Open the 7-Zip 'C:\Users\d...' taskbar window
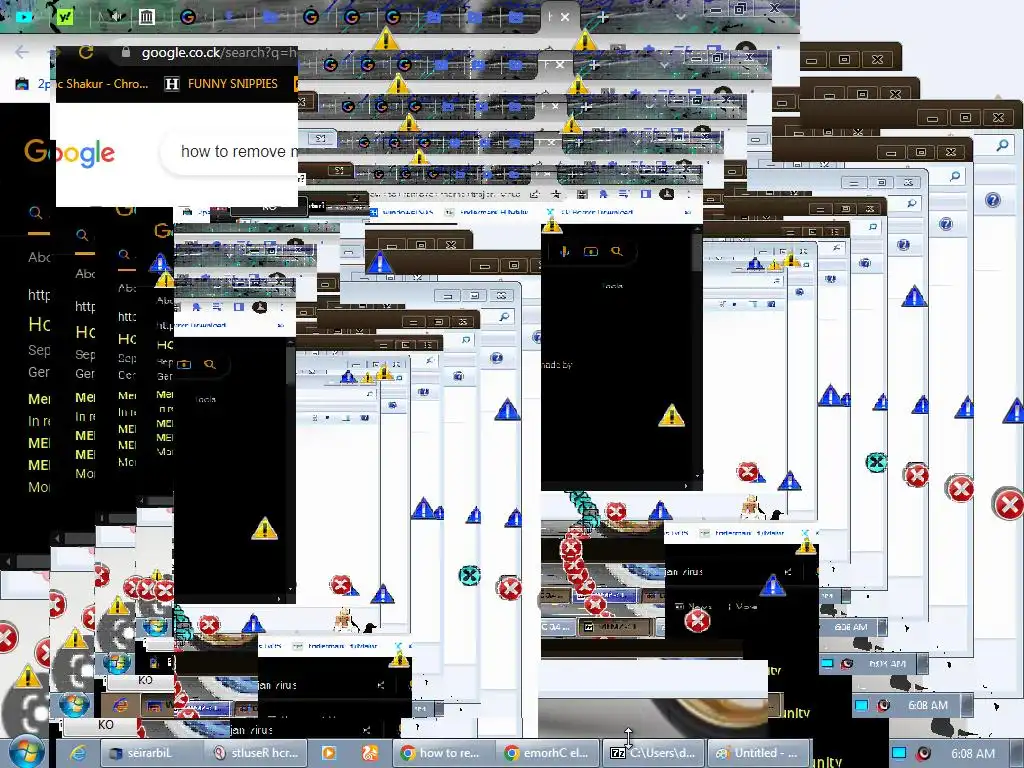This screenshot has height=768, width=1024. pos(654,753)
